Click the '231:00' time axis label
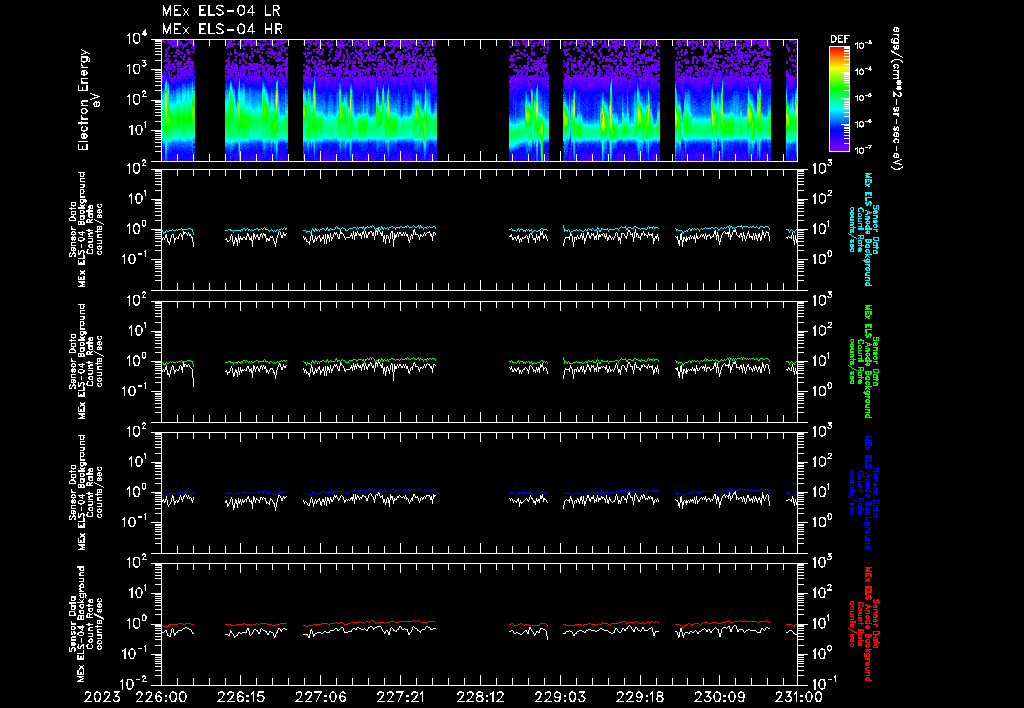The height and width of the screenshot is (708, 1024). pos(797,697)
